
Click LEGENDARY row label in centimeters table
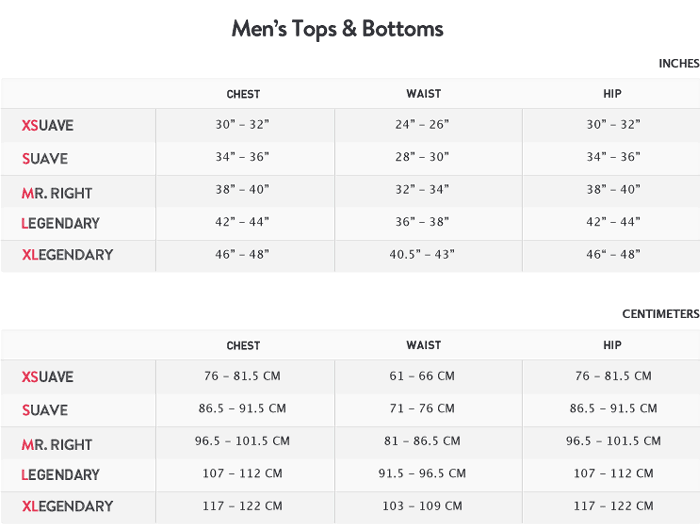(x=60, y=474)
